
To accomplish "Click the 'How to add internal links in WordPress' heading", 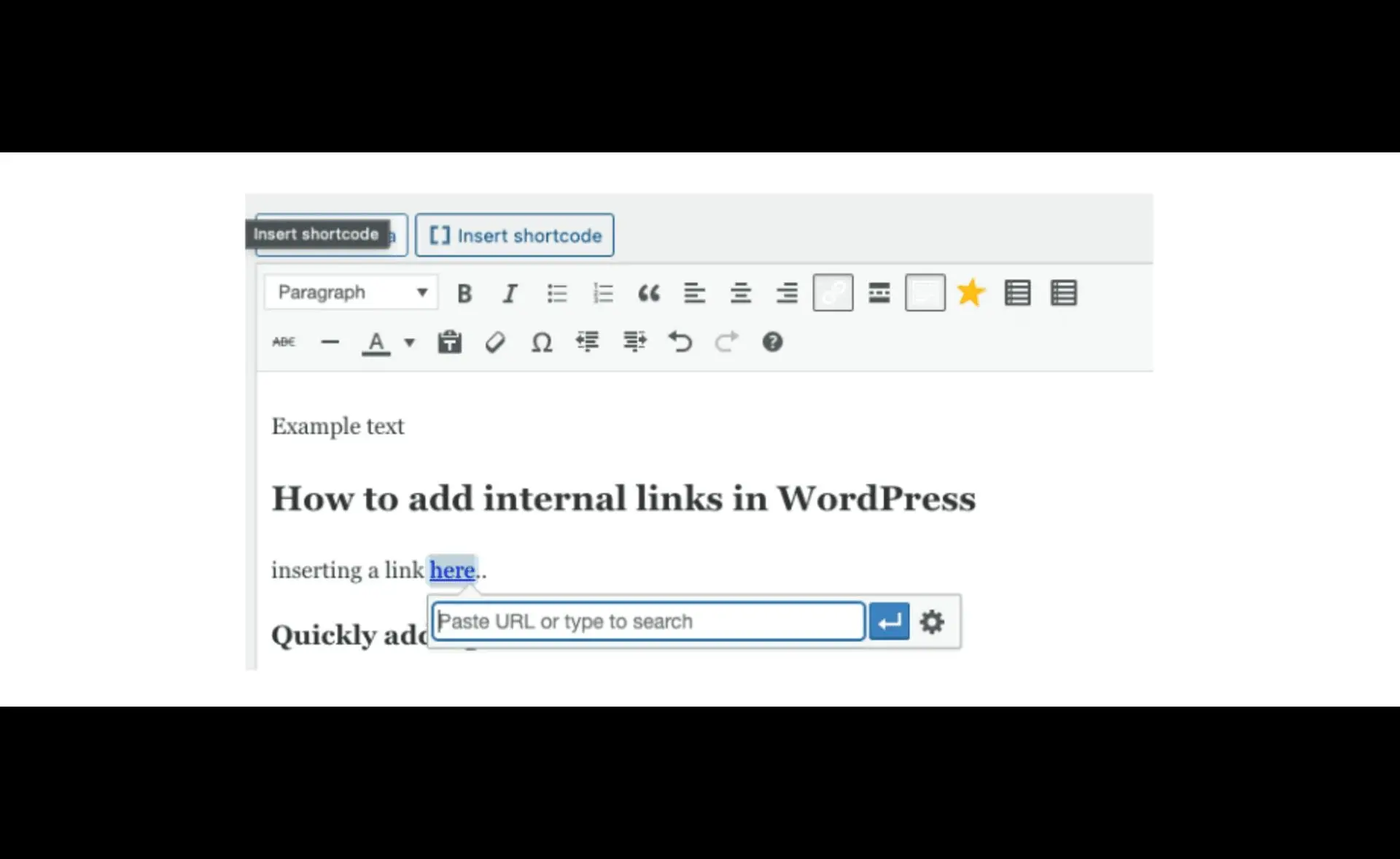I will (623, 499).
